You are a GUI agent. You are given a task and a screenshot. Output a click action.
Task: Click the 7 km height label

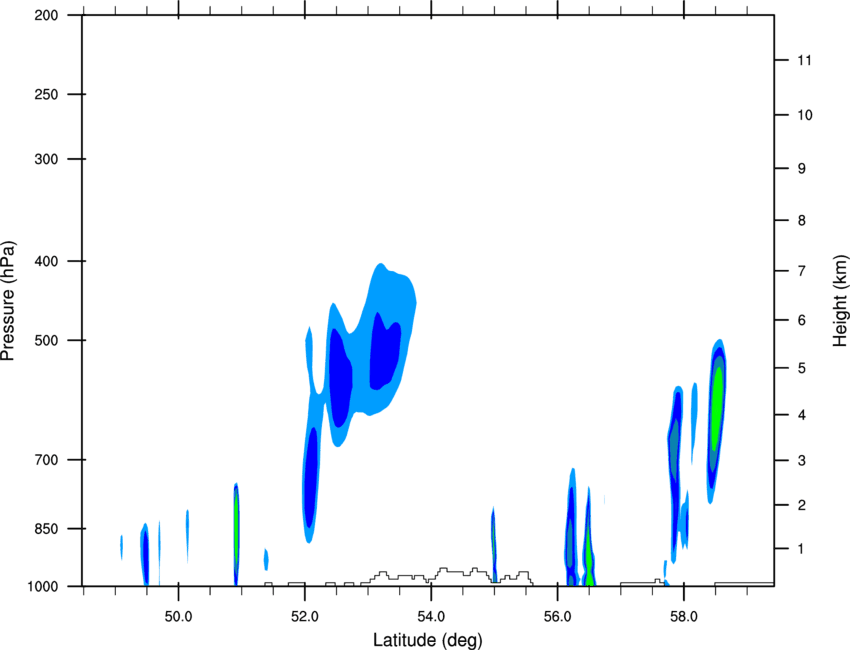(802, 271)
